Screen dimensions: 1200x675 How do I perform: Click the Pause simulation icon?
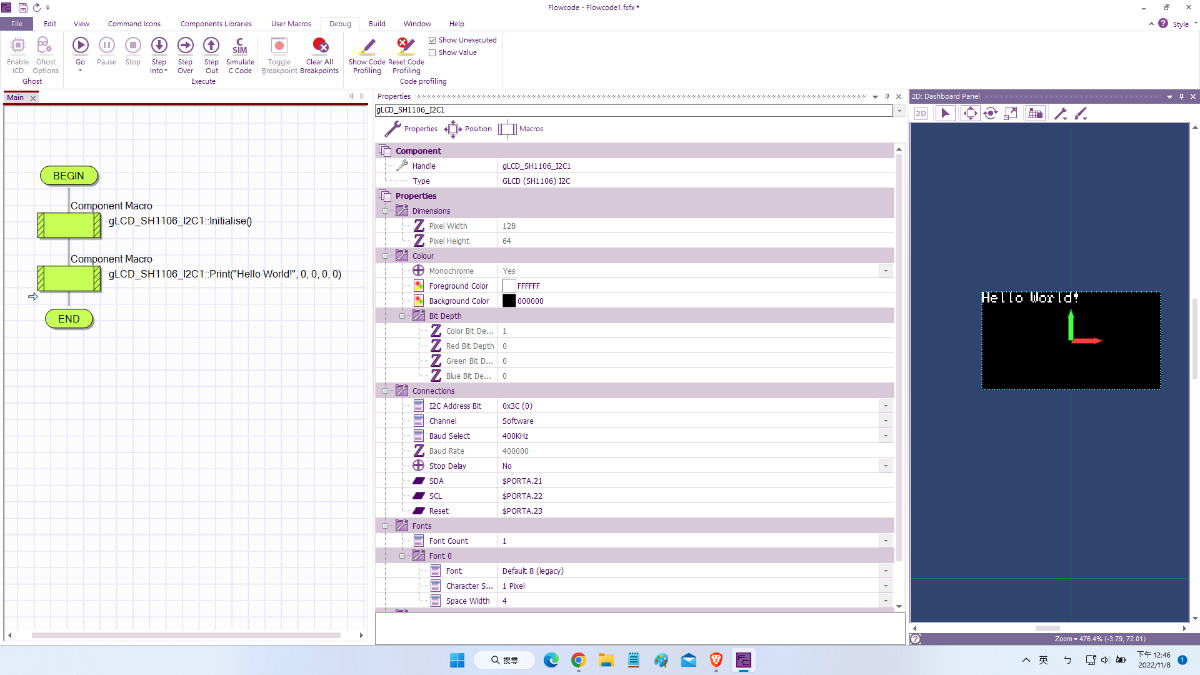click(107, 45)
